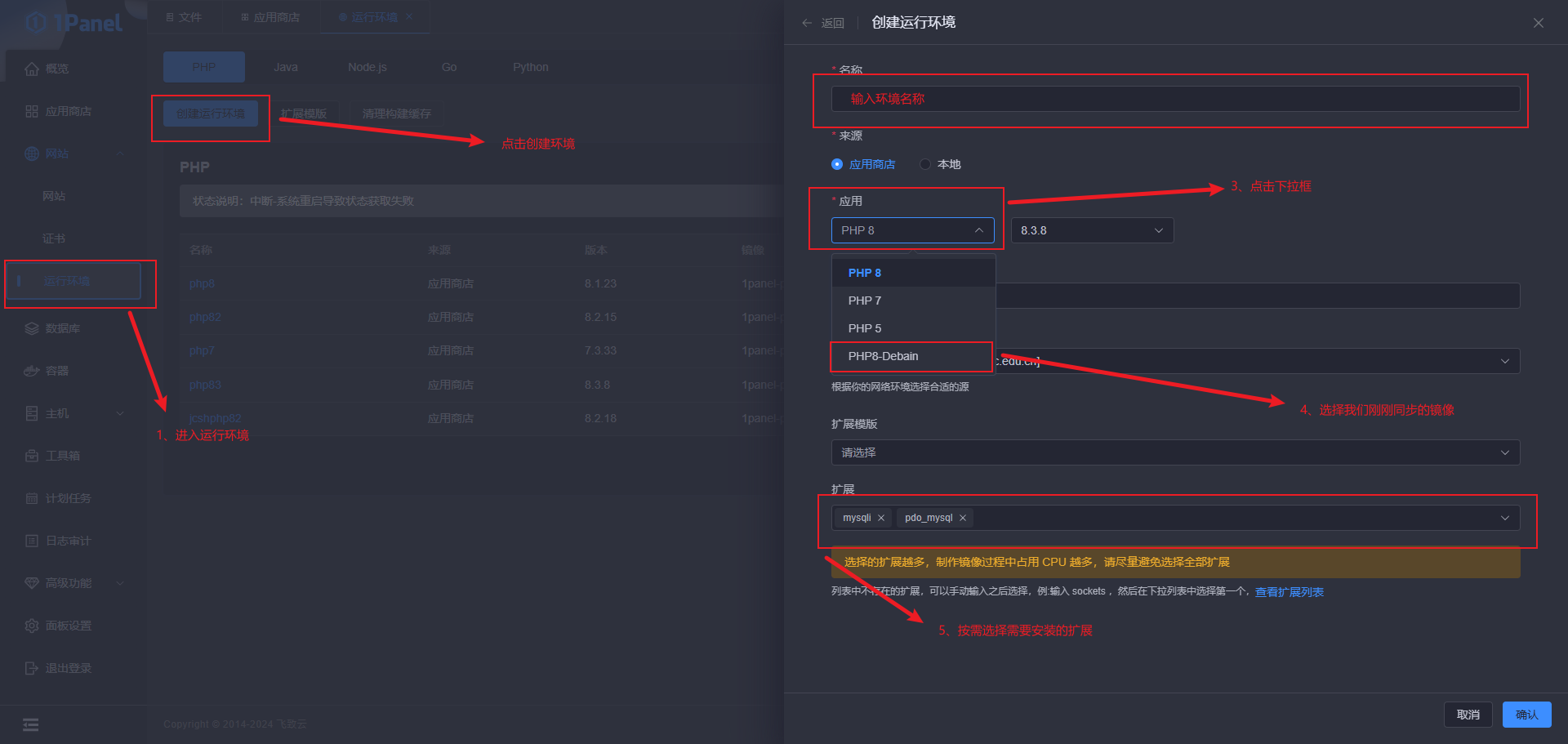Open the jcshphp82 runtime row name
The height and width of the screenshot is (744, 1568).
coord(216,418)
